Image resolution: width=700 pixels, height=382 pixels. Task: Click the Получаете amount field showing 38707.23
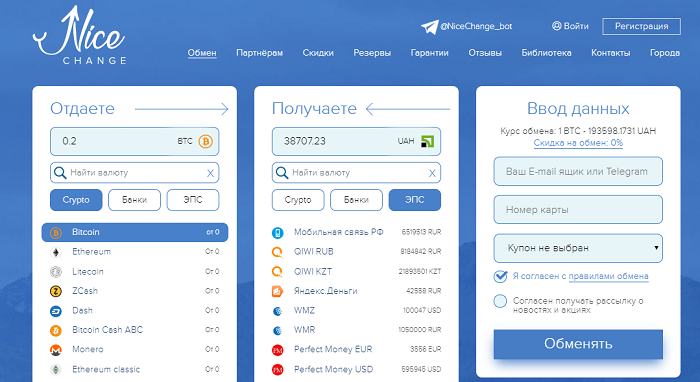click(x=356, y=141)
